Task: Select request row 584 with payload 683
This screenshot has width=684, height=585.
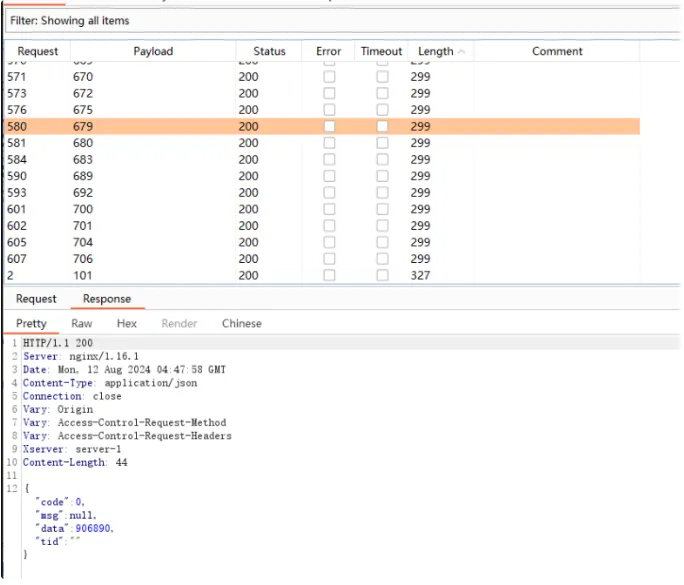Action: (322, 160)
